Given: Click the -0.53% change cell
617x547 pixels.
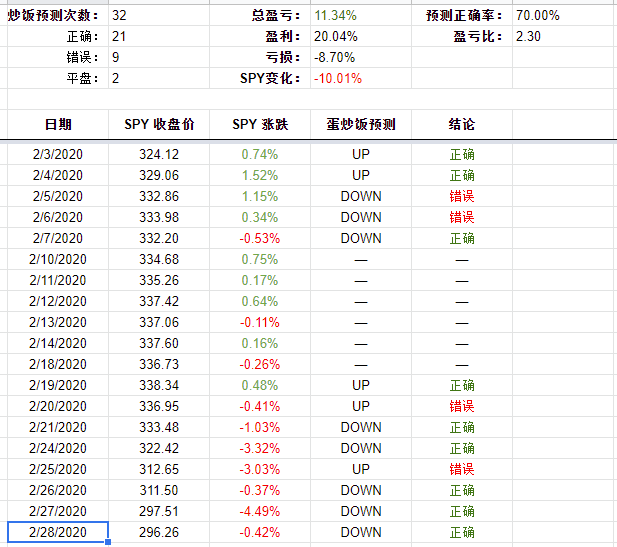Looking at the screenshot, I should coord(260,238).
